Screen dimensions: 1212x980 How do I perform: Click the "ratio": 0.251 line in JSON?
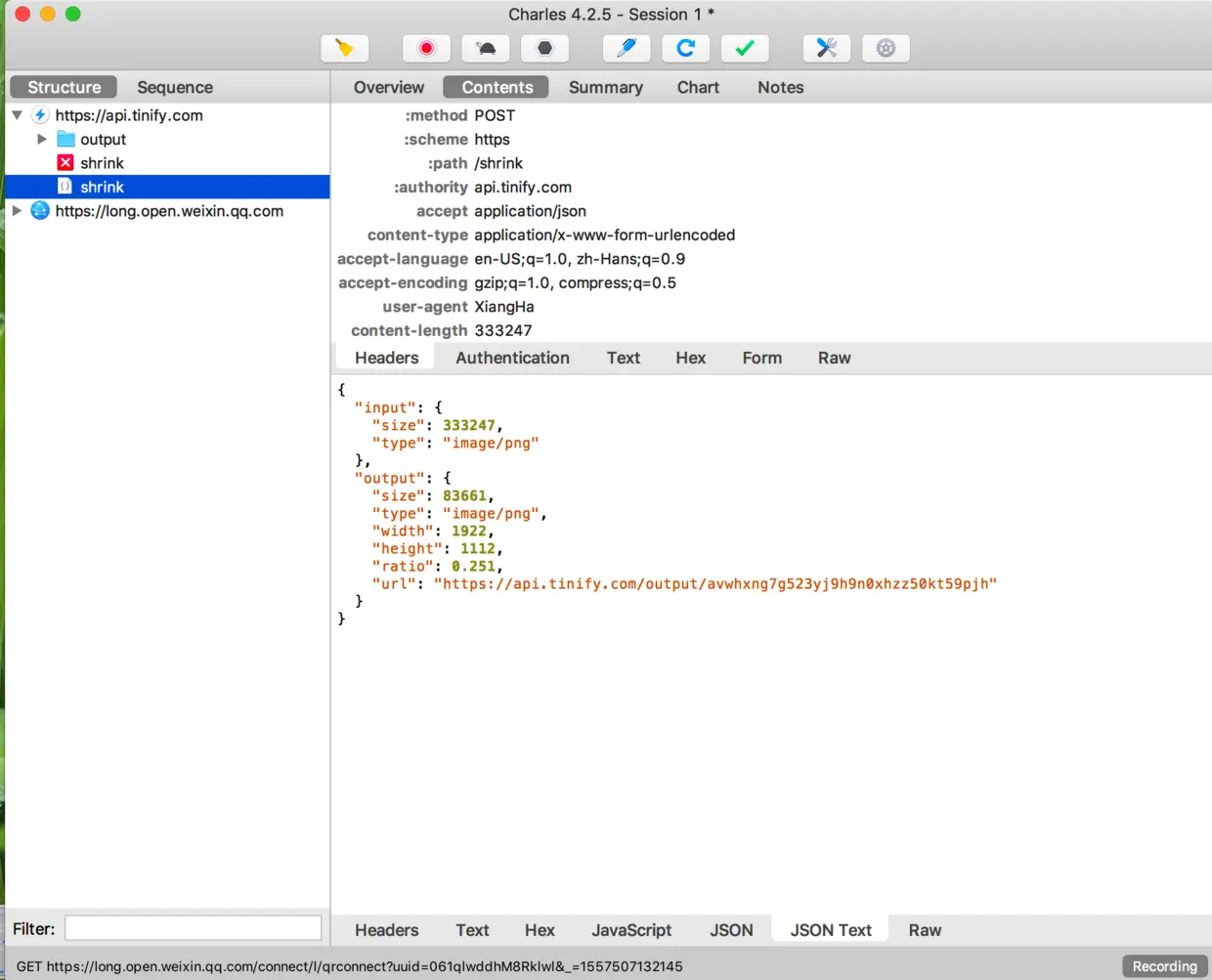pos(437,566)
